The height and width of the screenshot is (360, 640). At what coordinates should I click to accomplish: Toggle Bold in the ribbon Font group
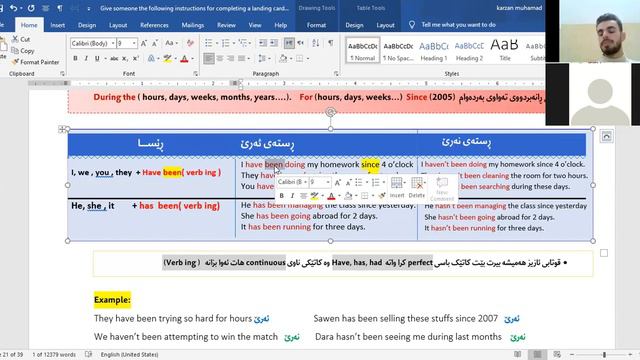tap(75, 59)
